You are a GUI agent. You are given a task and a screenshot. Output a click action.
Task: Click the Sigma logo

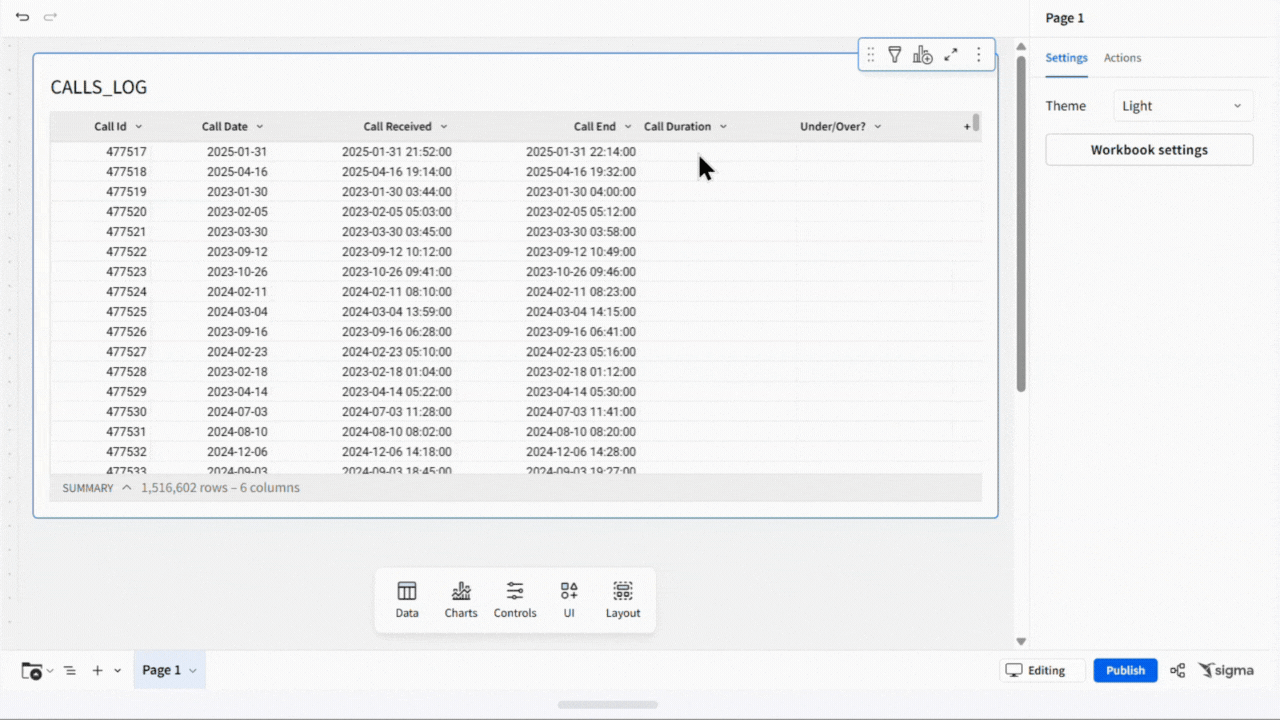(x=1226, y=671)
